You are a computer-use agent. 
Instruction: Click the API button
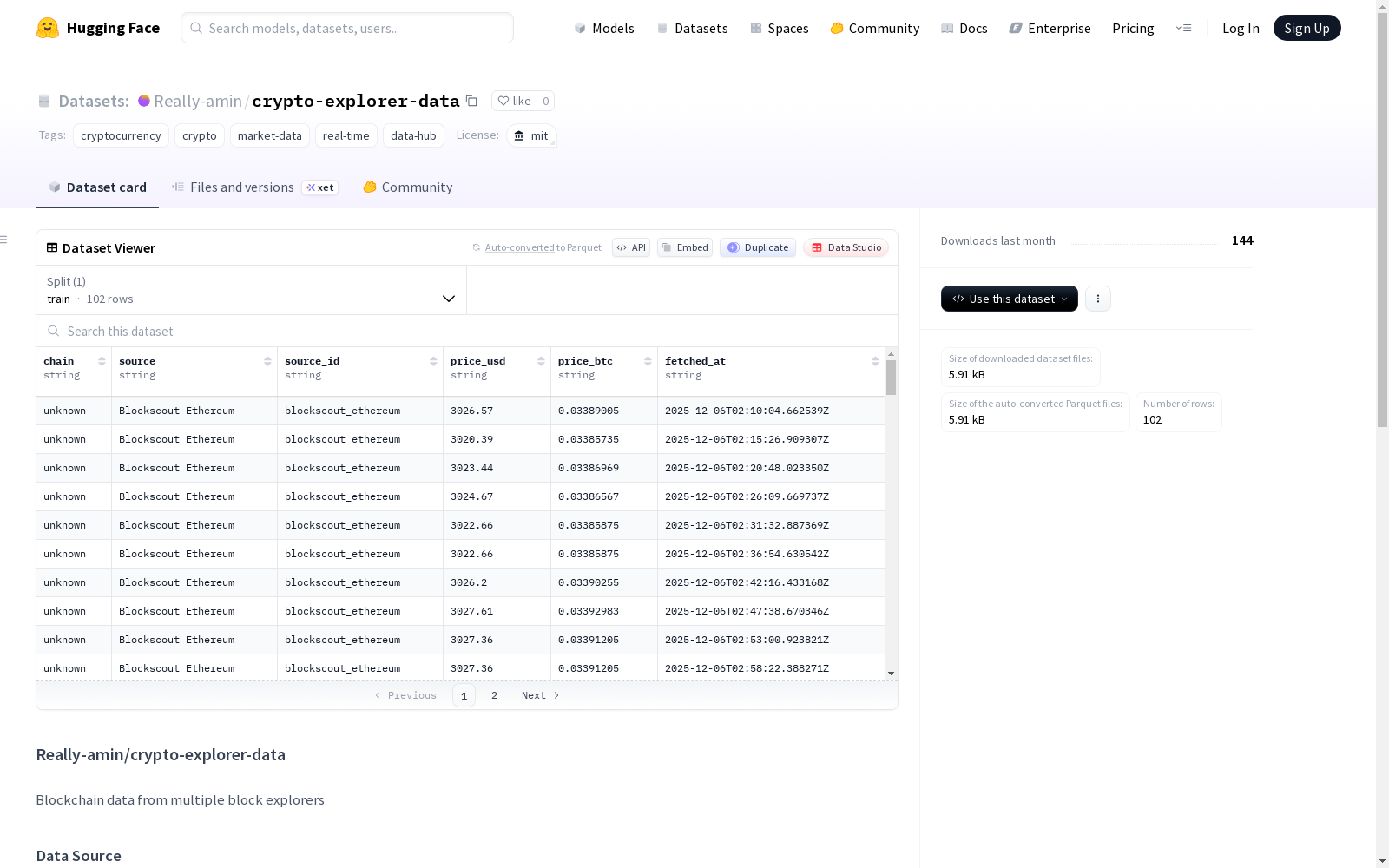(631, 247)
